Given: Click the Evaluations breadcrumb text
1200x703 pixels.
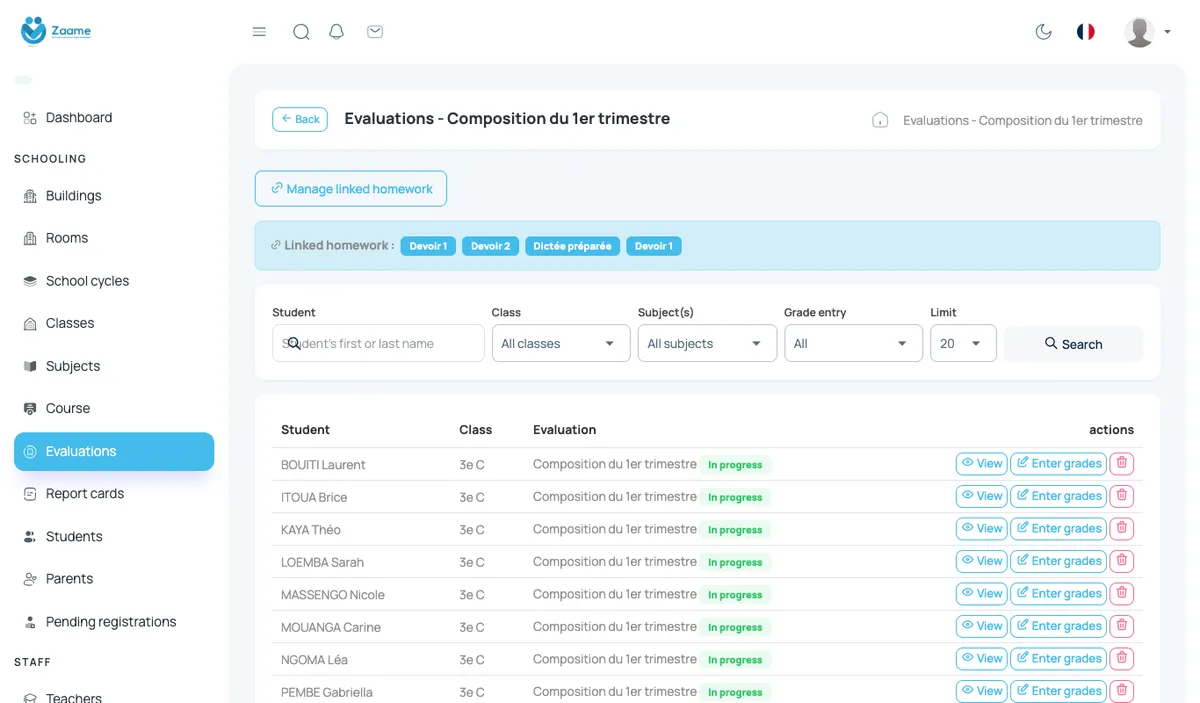Looking at the screenshot, I should point(1023,120).
